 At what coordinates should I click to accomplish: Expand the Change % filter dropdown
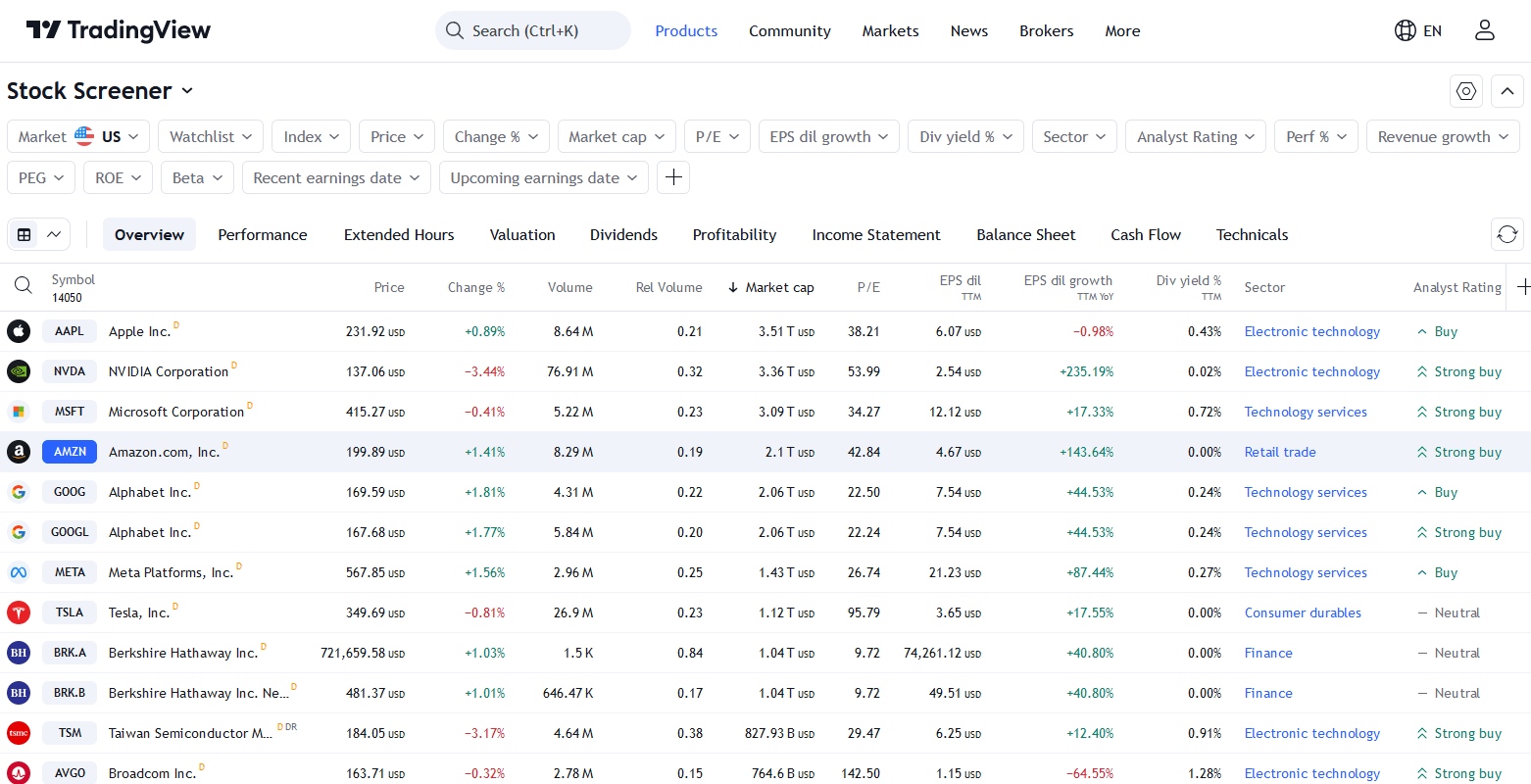tap(496, 136)
